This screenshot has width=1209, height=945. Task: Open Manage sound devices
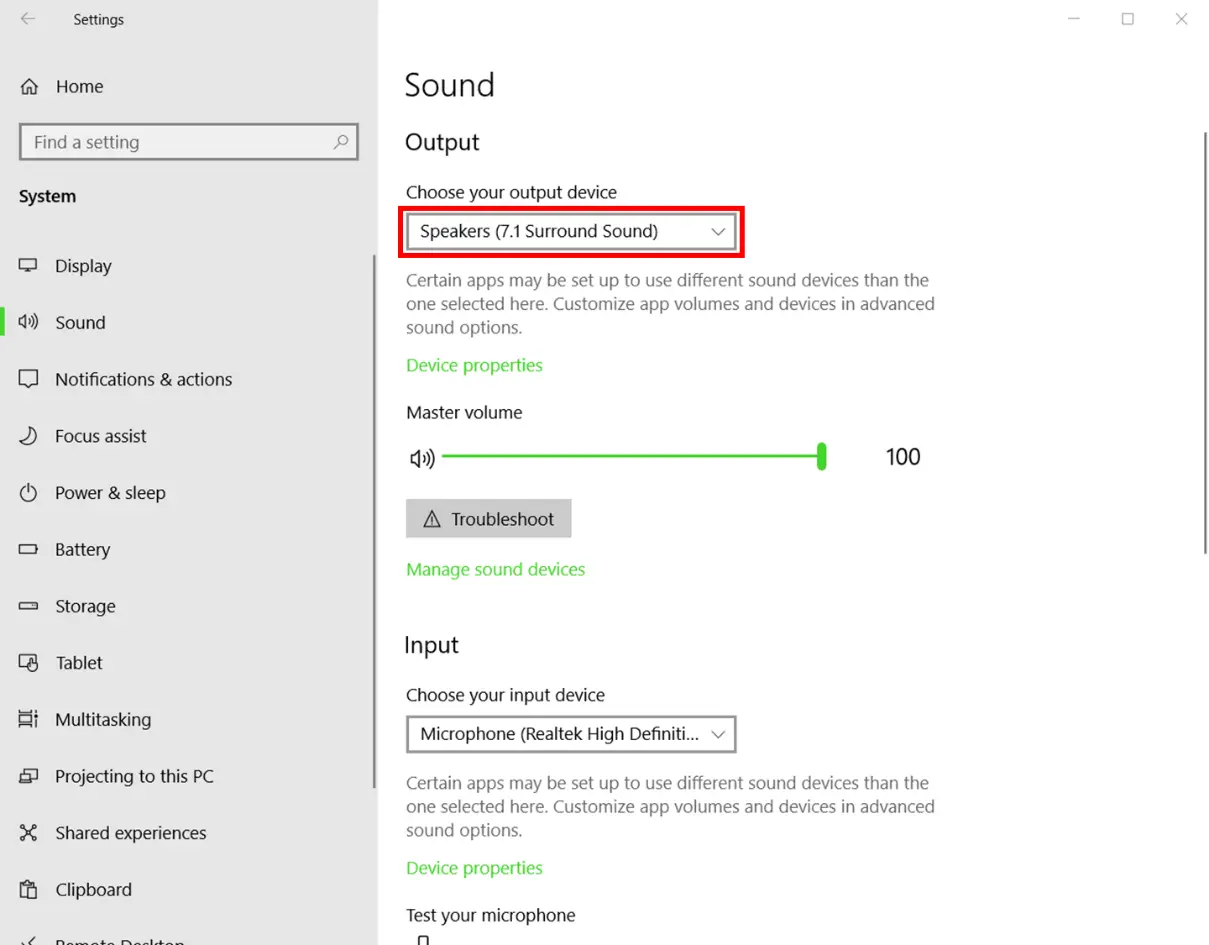click(495, 568)
